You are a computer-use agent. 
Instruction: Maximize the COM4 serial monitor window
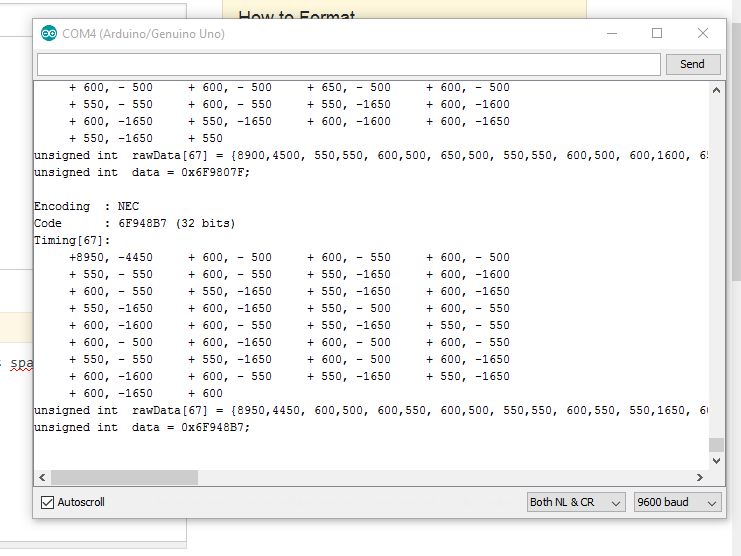657,34
